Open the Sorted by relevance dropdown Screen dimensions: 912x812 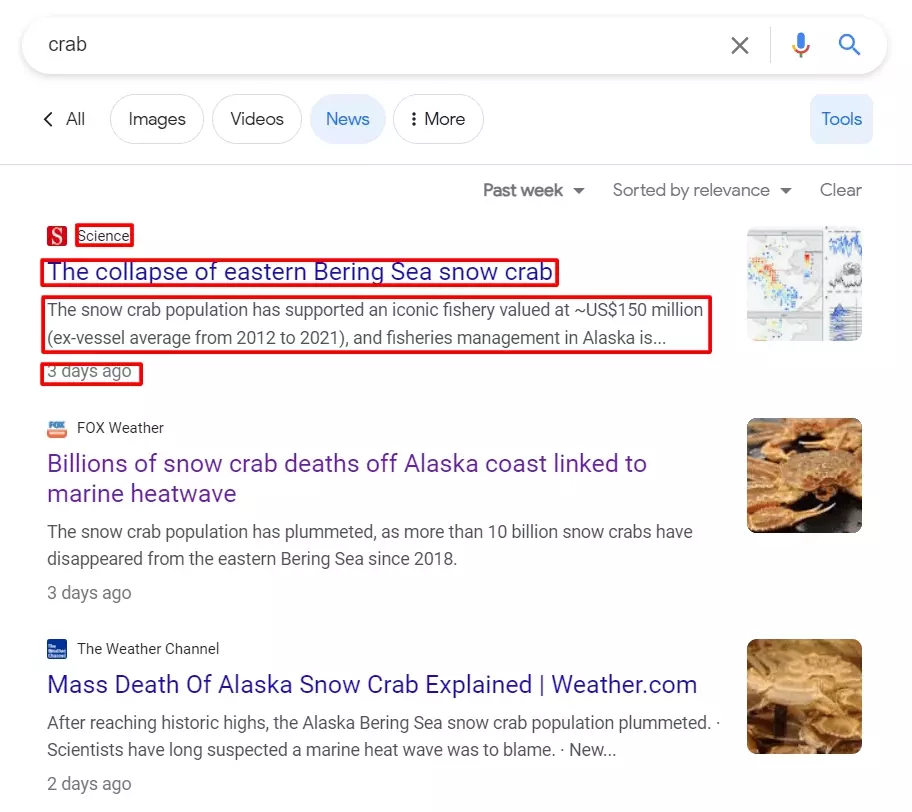tap(701, 190)
